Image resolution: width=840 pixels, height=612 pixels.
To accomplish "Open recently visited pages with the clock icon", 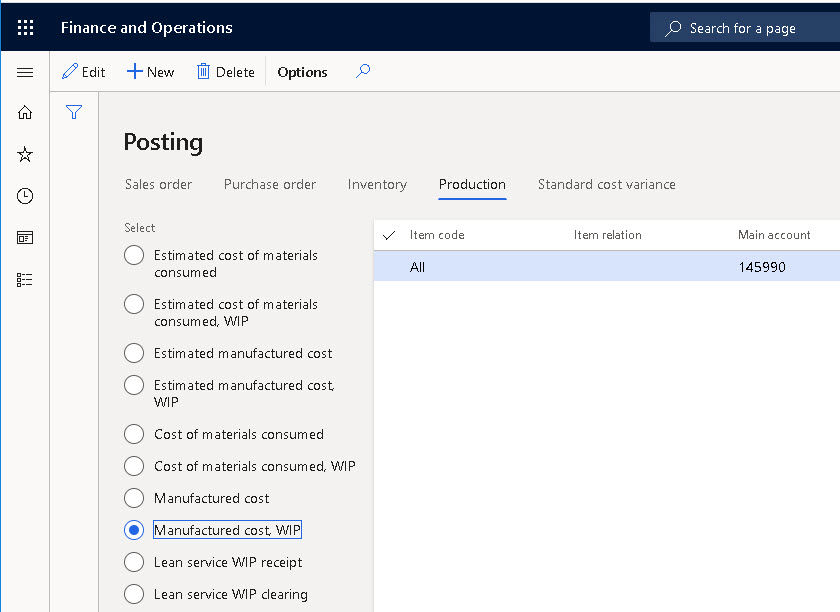I will coord(24,196).
